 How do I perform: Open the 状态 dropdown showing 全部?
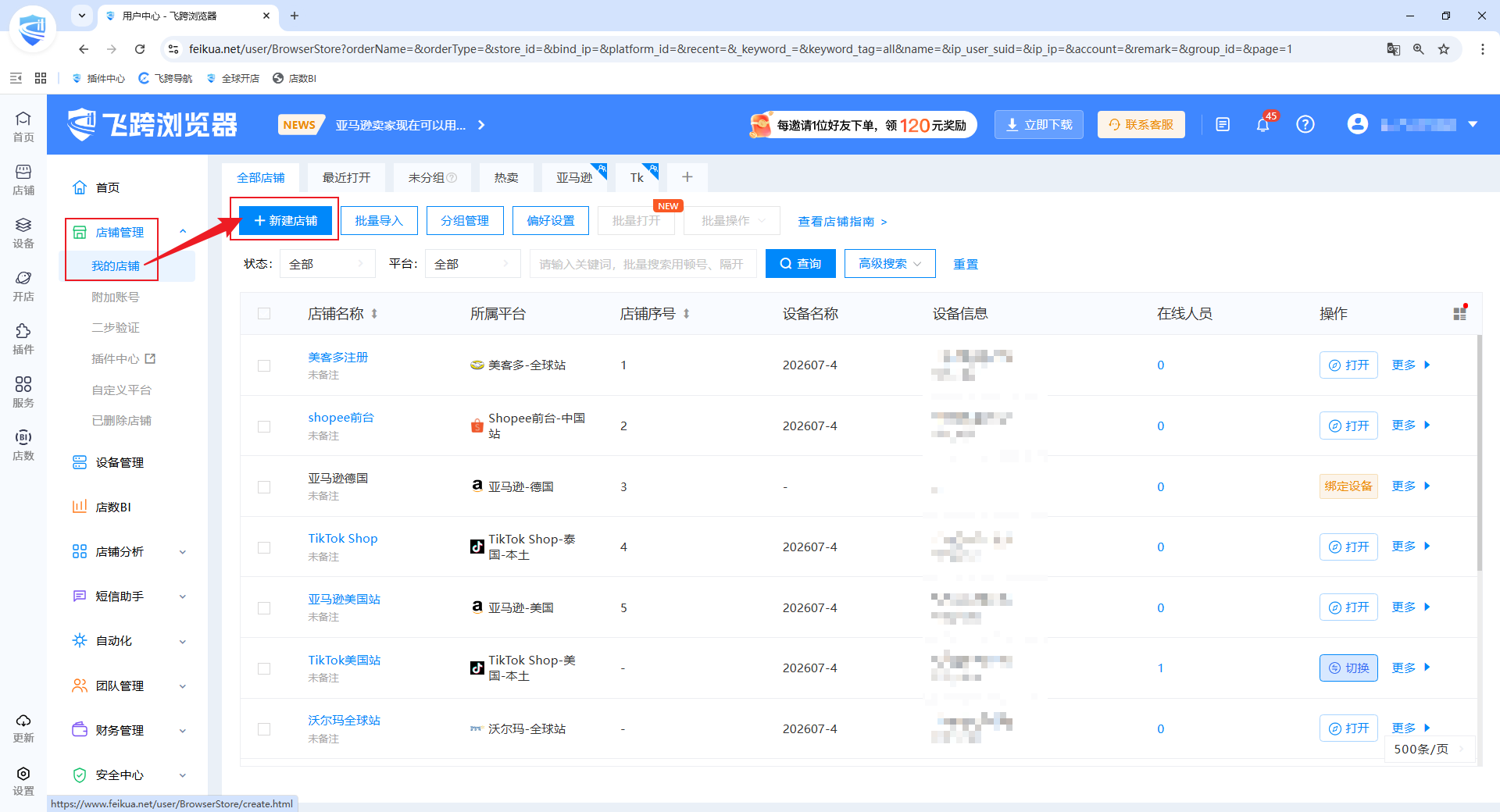click(x=327, y=264)
